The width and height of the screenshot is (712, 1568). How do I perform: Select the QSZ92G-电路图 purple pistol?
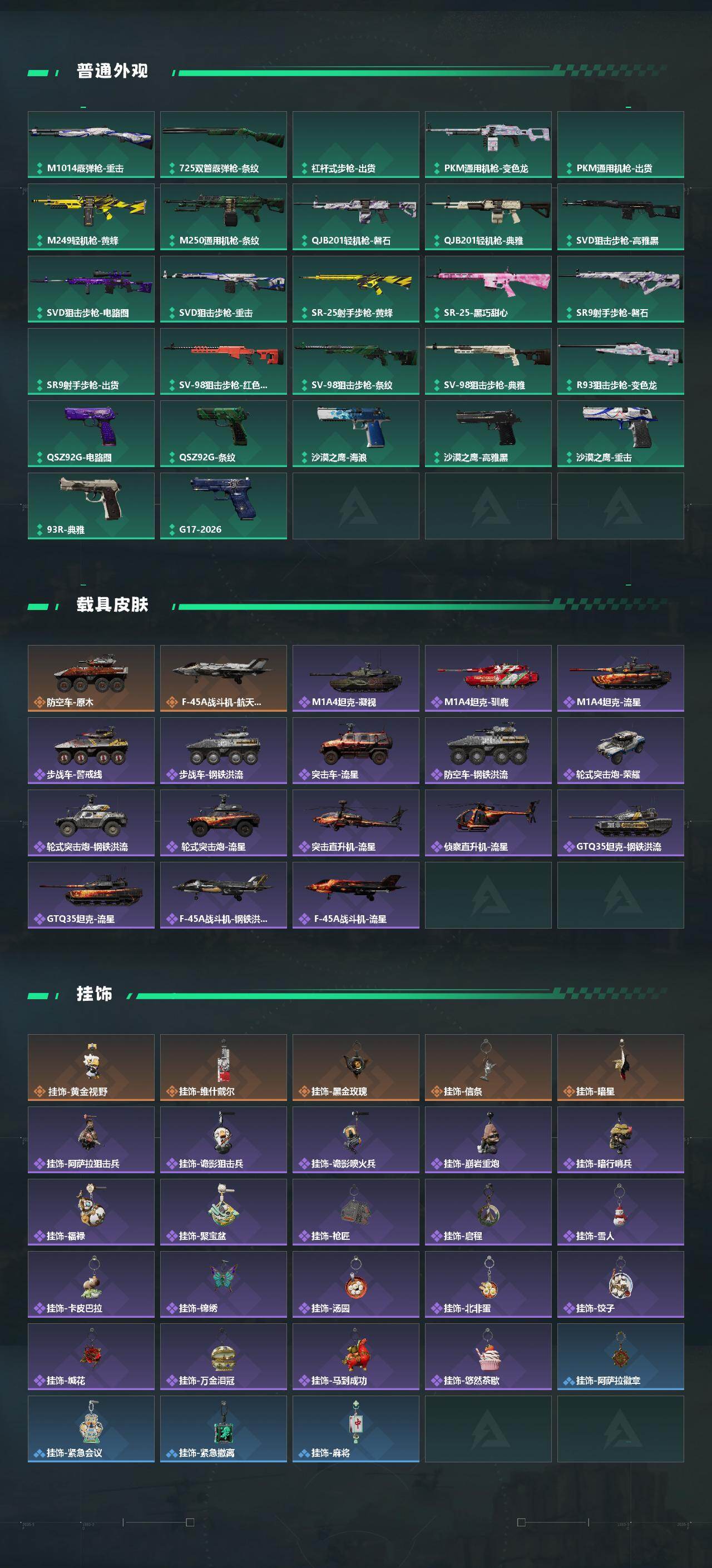(x=91, y=433)
